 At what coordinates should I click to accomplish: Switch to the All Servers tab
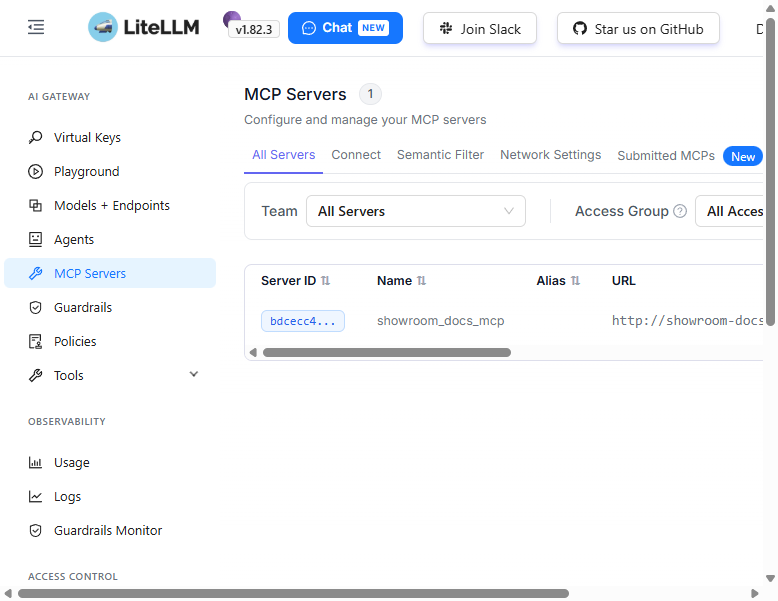point(283,155)
